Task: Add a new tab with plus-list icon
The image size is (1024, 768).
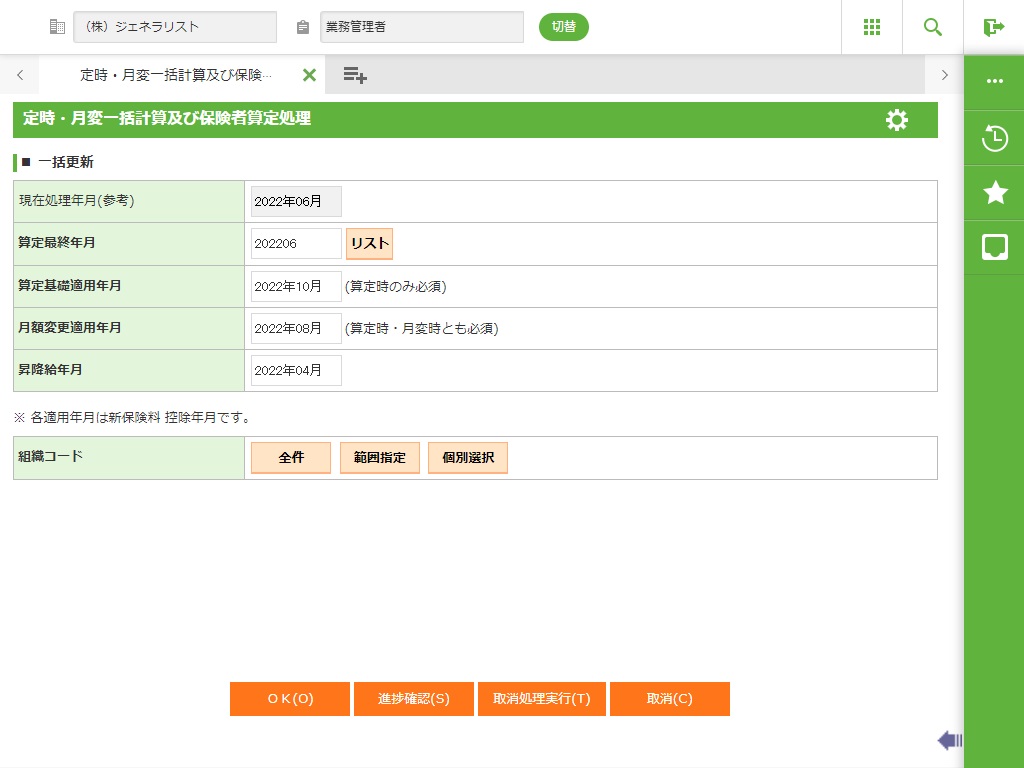Action: click(355, 75)
